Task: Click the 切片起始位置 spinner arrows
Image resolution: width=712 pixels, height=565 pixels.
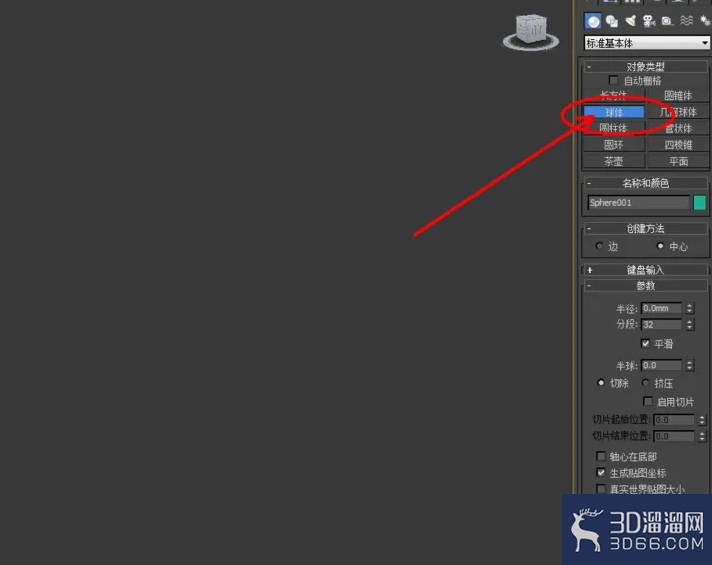Action: (702, 420)
